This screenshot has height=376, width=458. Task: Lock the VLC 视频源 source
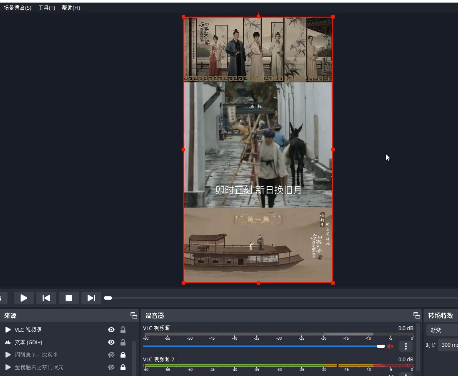point(123,330)
